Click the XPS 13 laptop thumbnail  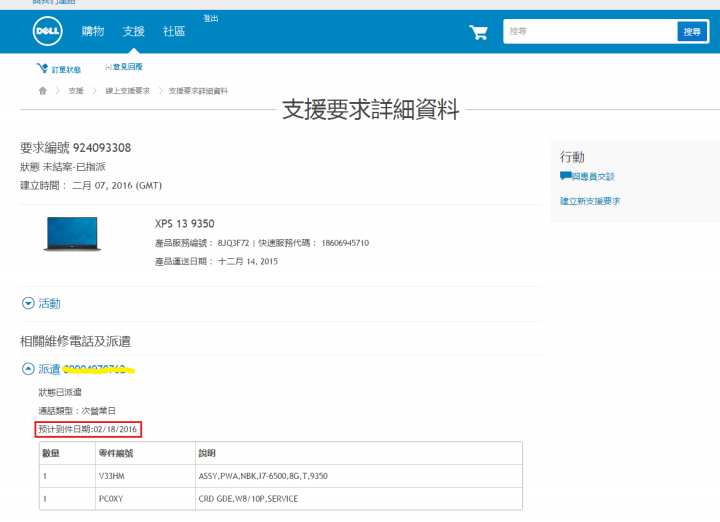coord(72,234)
